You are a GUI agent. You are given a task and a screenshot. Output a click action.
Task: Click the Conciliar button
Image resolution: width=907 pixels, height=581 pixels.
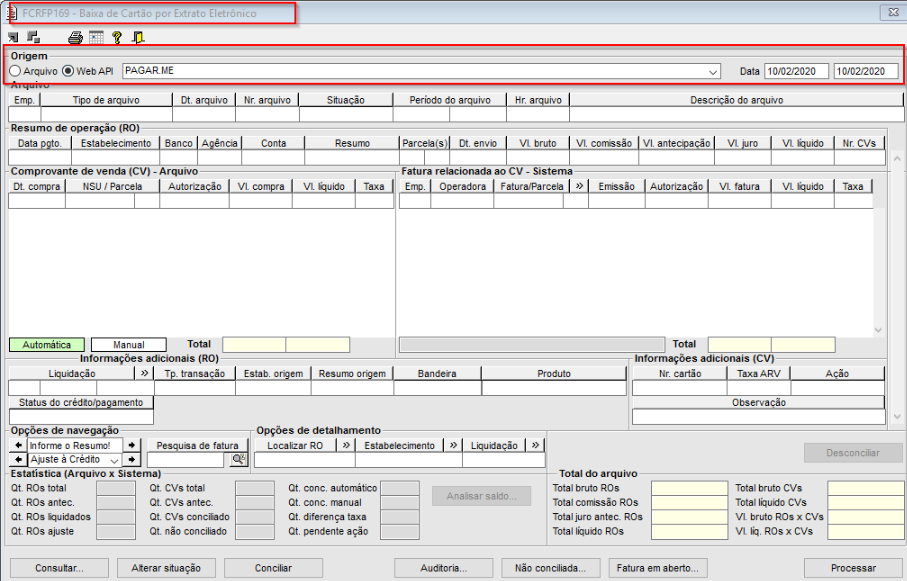[x=273, y=568]
